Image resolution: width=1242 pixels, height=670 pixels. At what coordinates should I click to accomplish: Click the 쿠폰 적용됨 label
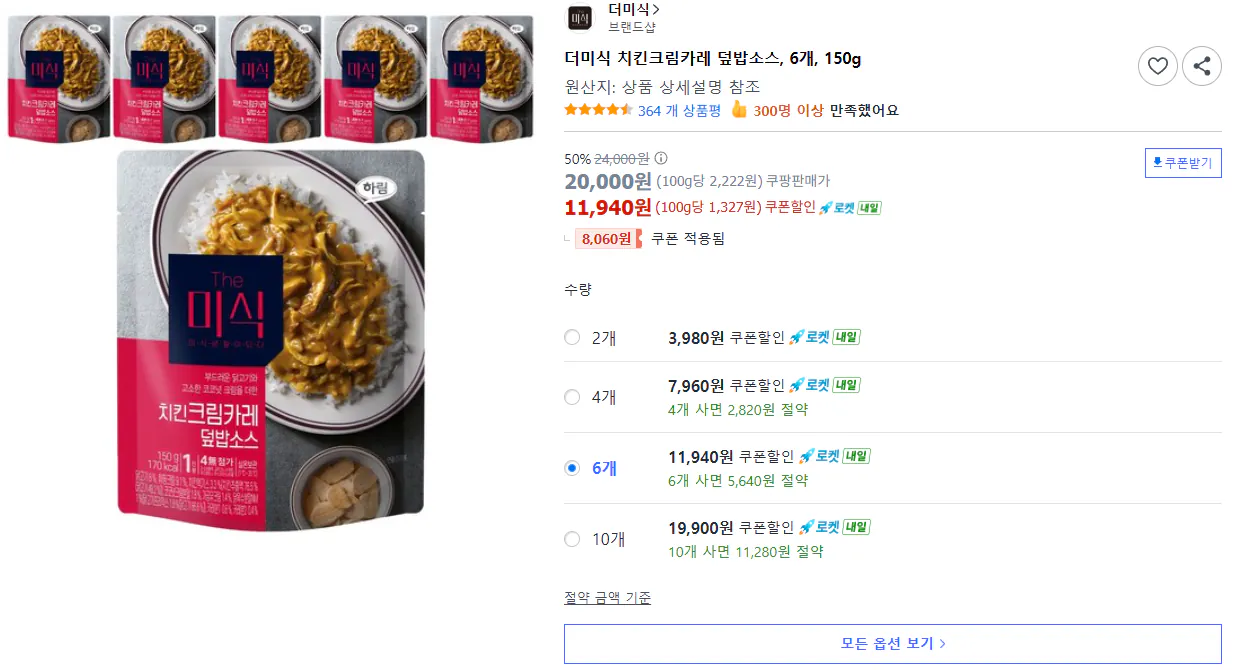pyautogui.click(x=690, y=238)
